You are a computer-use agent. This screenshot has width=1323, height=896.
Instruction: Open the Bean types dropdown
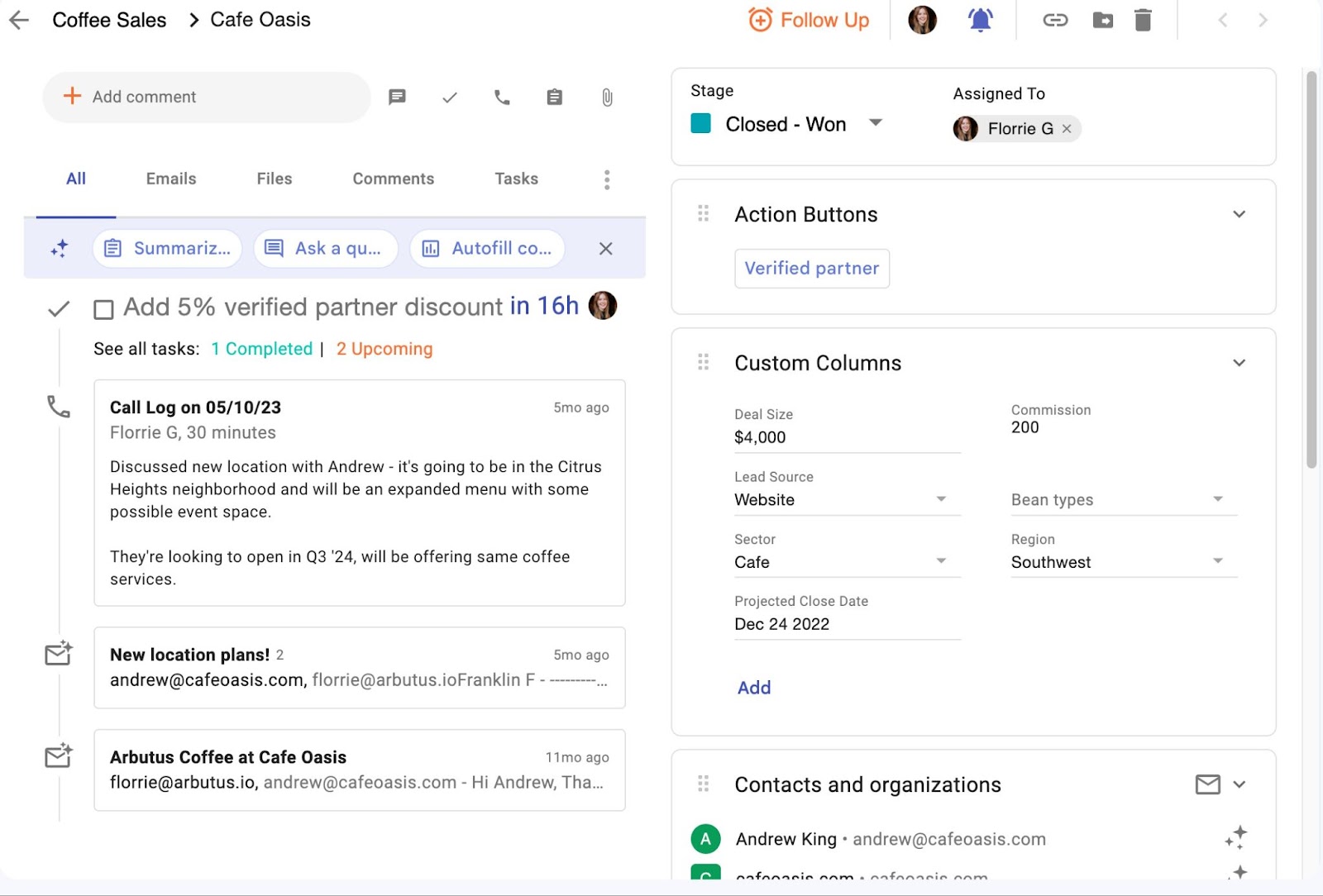pyautogui.click(x=1124, y=499)
